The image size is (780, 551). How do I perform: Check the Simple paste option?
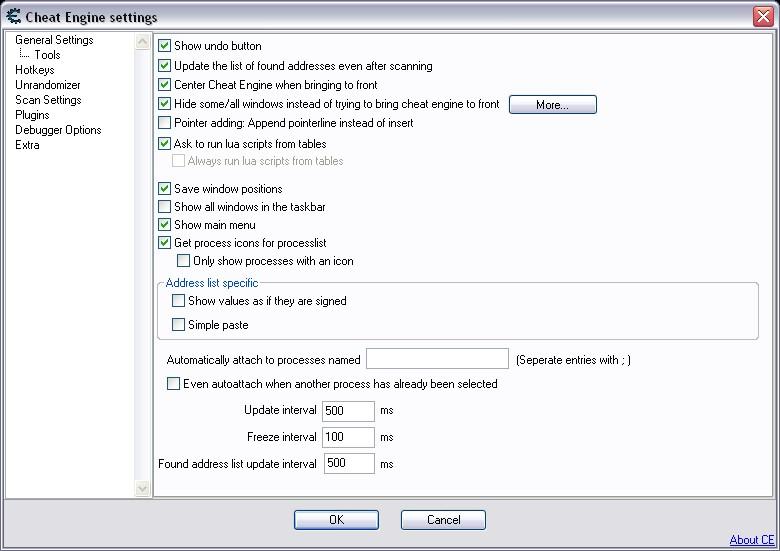click(178, 325)
